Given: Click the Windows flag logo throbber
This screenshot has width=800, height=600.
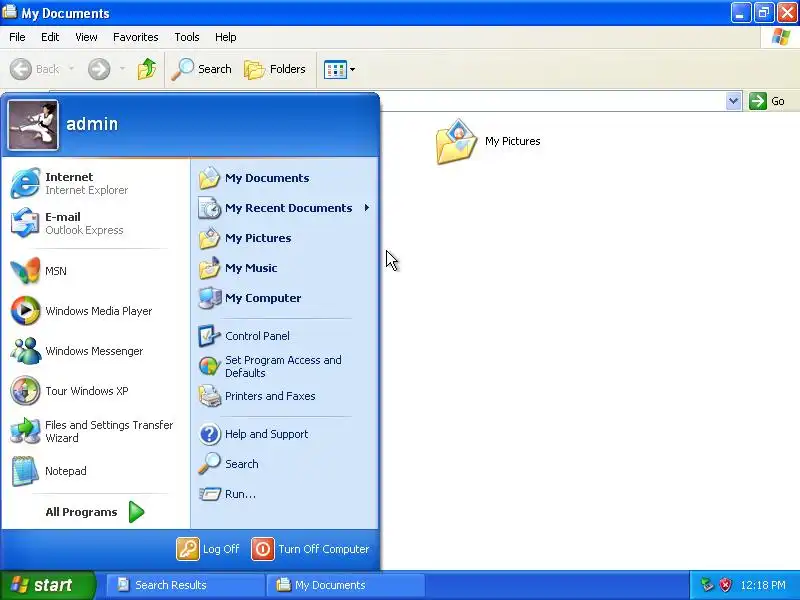Looking at the screenshot, I should (781, 37).
